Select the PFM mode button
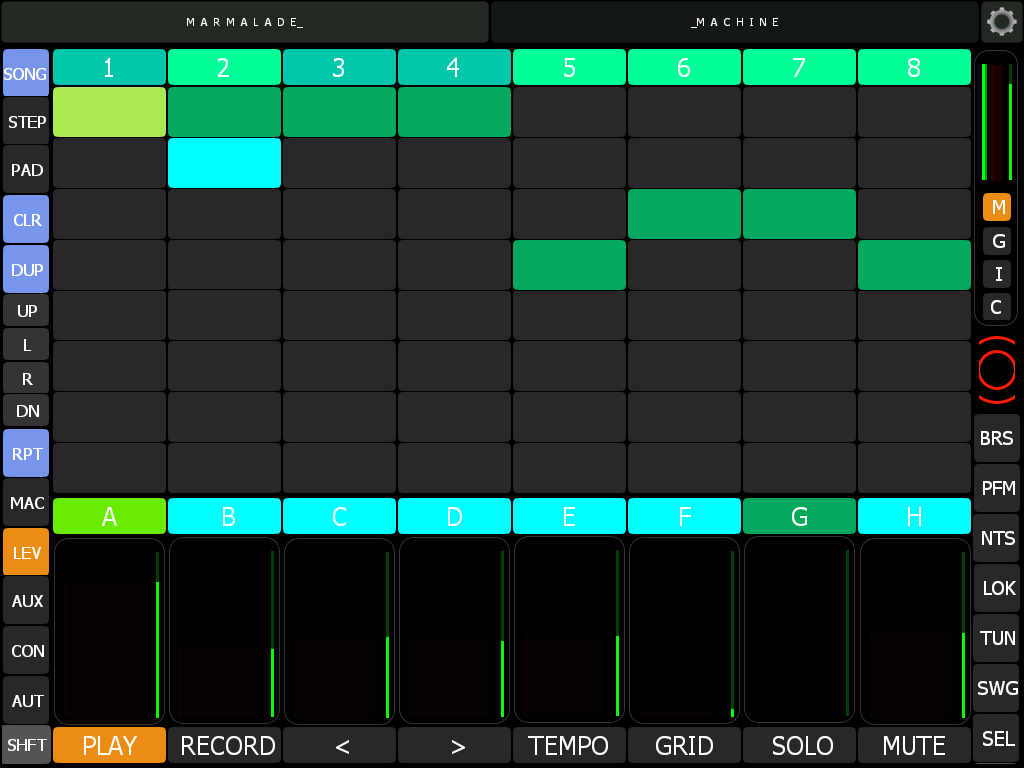The height and width of the screenshot is (768, 1024). click(x=996, y=488)
